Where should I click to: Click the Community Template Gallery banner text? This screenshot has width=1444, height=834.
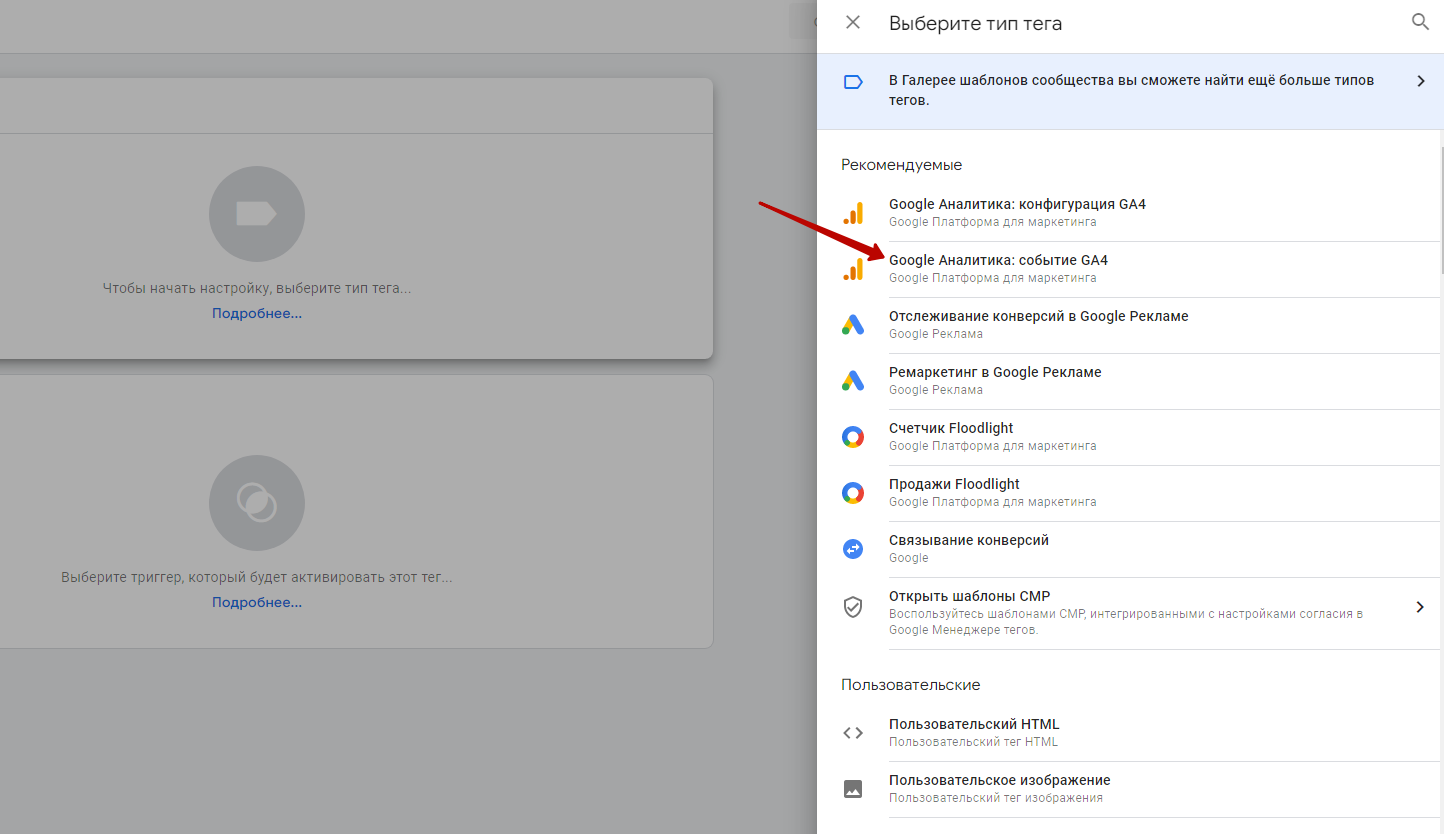[1131, 90]
